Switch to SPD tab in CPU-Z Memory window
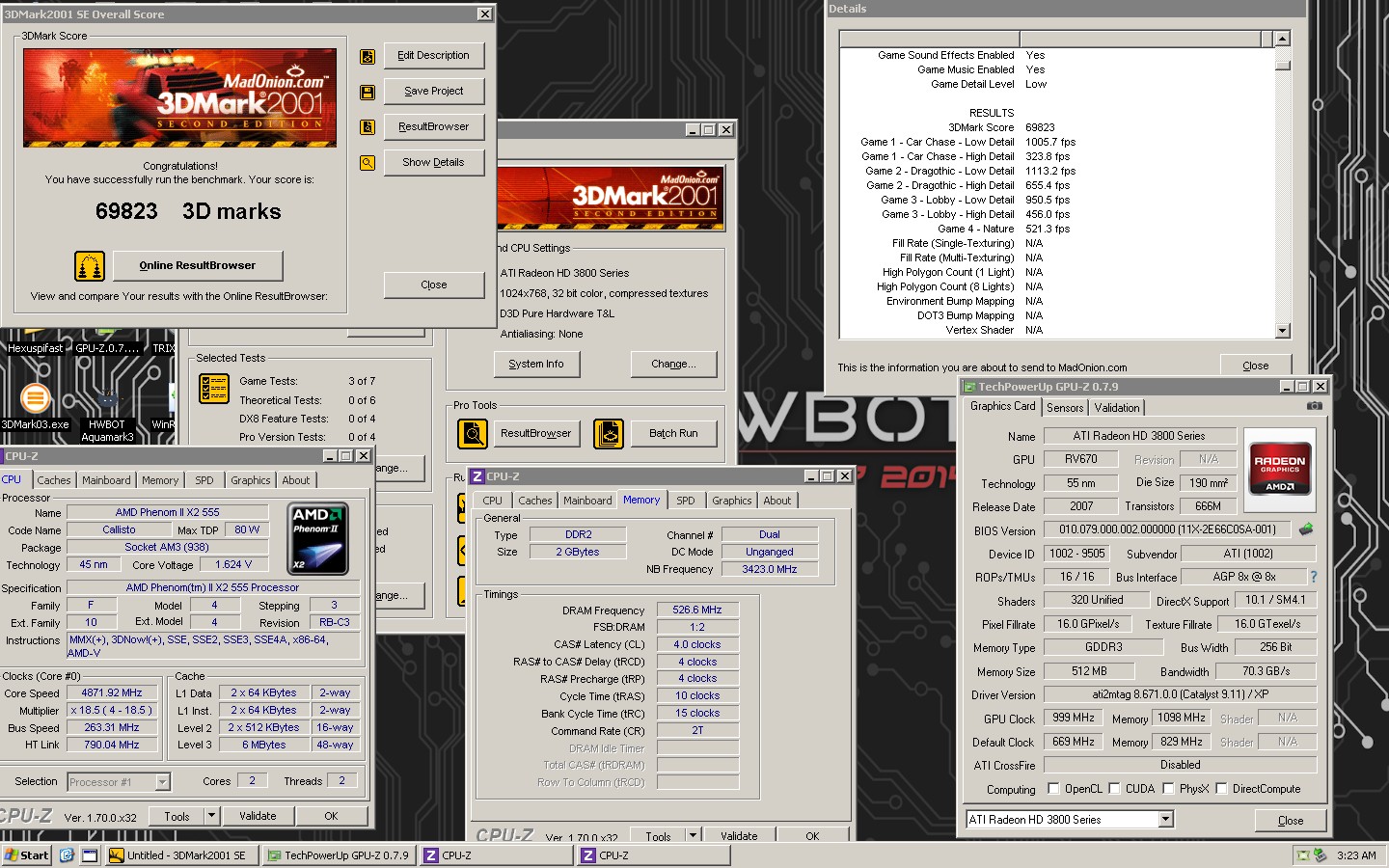This screenshot has height=868, width=1389. (x=686, y=501)
